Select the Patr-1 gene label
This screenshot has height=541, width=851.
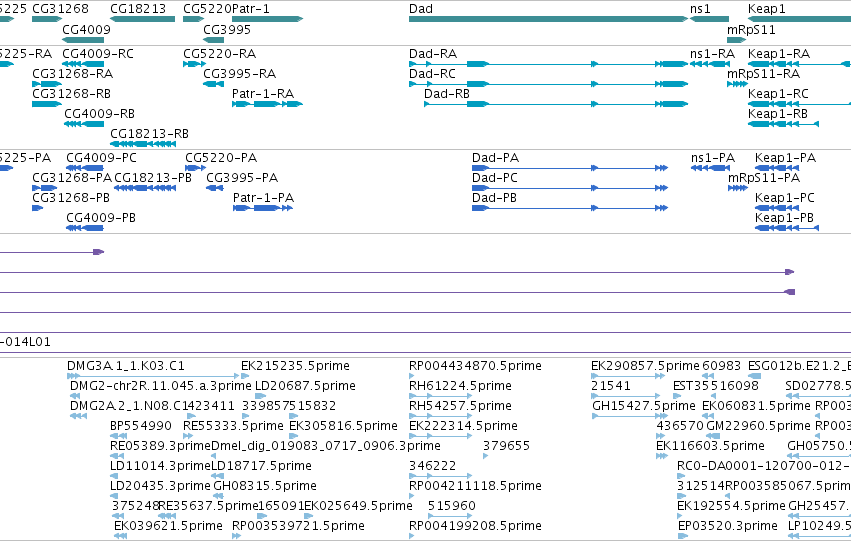point(250,9)
